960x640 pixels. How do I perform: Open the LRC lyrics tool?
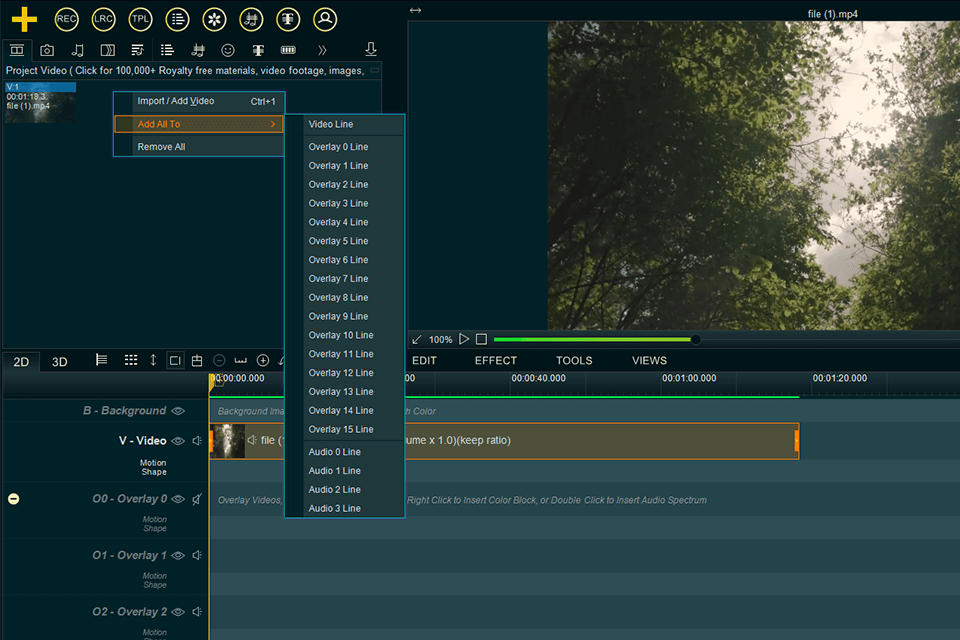[x=103, y=19]
